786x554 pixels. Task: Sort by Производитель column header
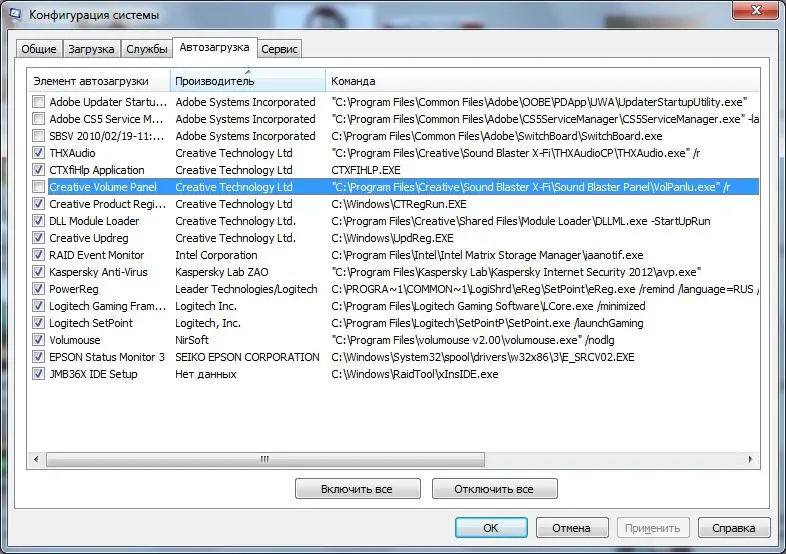[248, 81]
